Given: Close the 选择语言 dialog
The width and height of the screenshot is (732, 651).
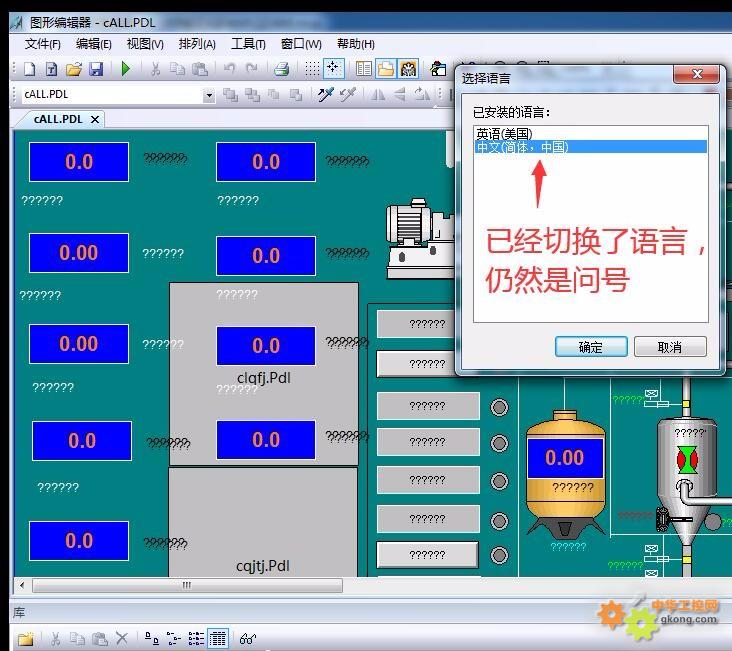Looking at the screenshot, I should [697, 74].
